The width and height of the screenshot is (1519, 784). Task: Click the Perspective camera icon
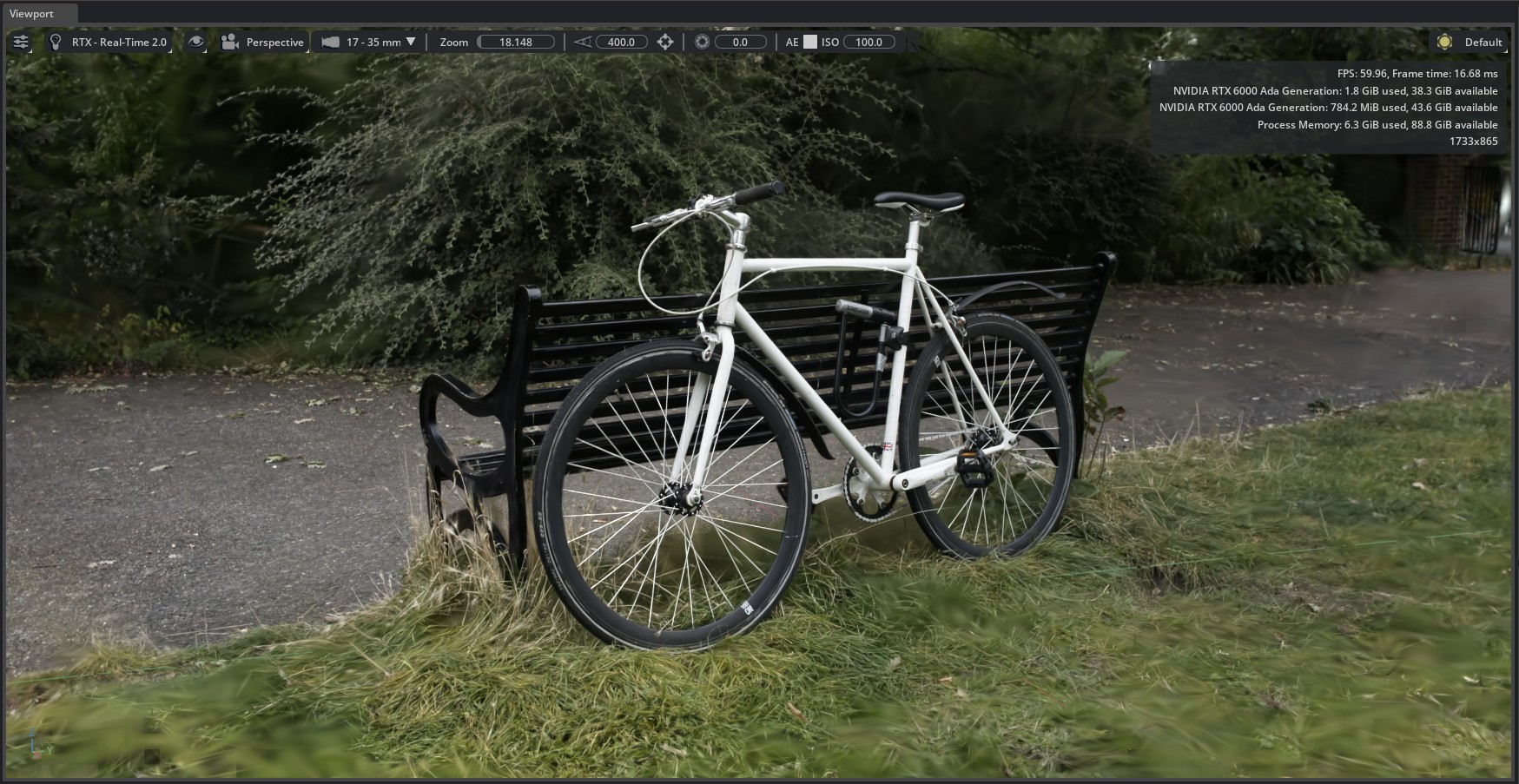[x=229, y=42]
